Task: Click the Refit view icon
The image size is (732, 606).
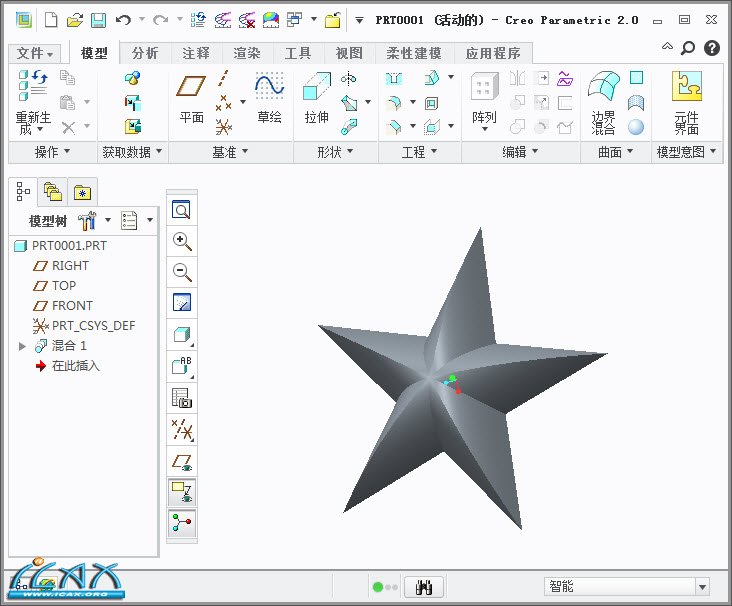Action: [182, 210]
